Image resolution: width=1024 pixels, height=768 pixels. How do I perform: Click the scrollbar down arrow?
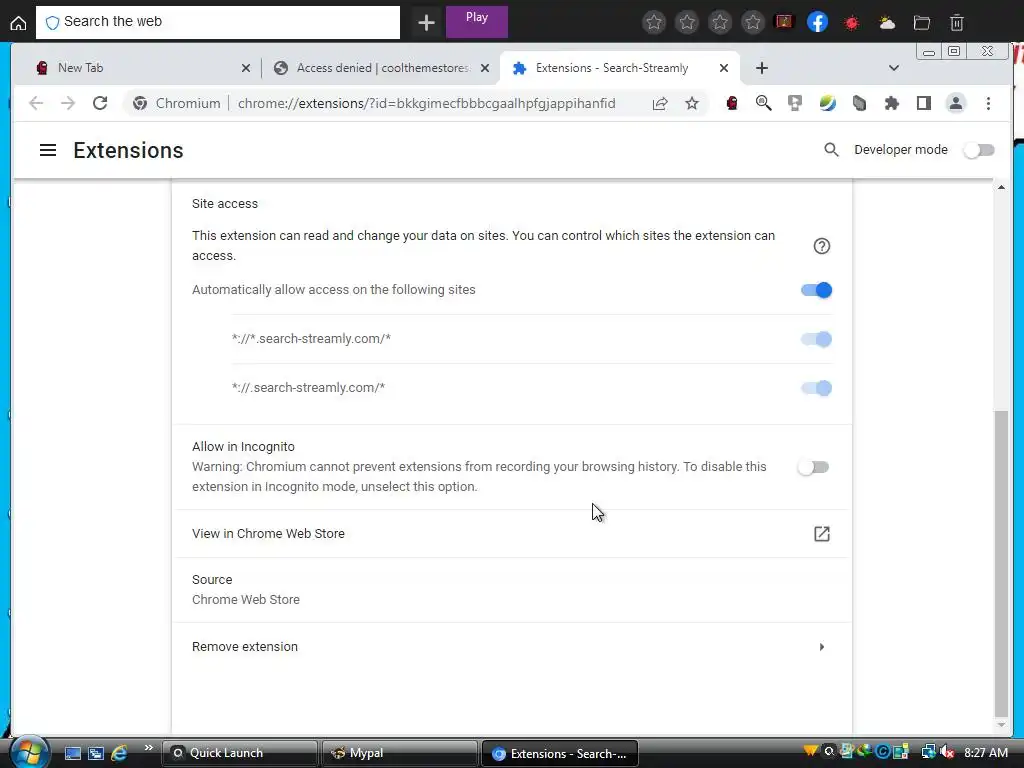[x=1000, y=724]
